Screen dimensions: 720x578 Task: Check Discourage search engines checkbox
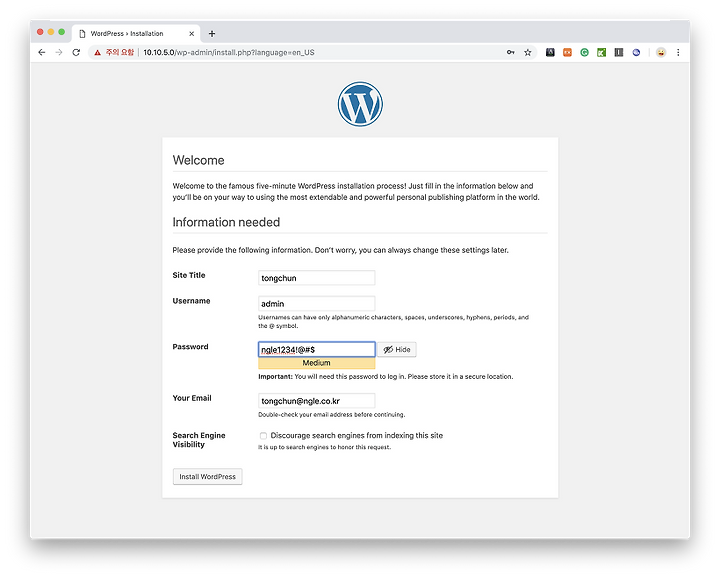pyautogui.click(x=263, y=436)
